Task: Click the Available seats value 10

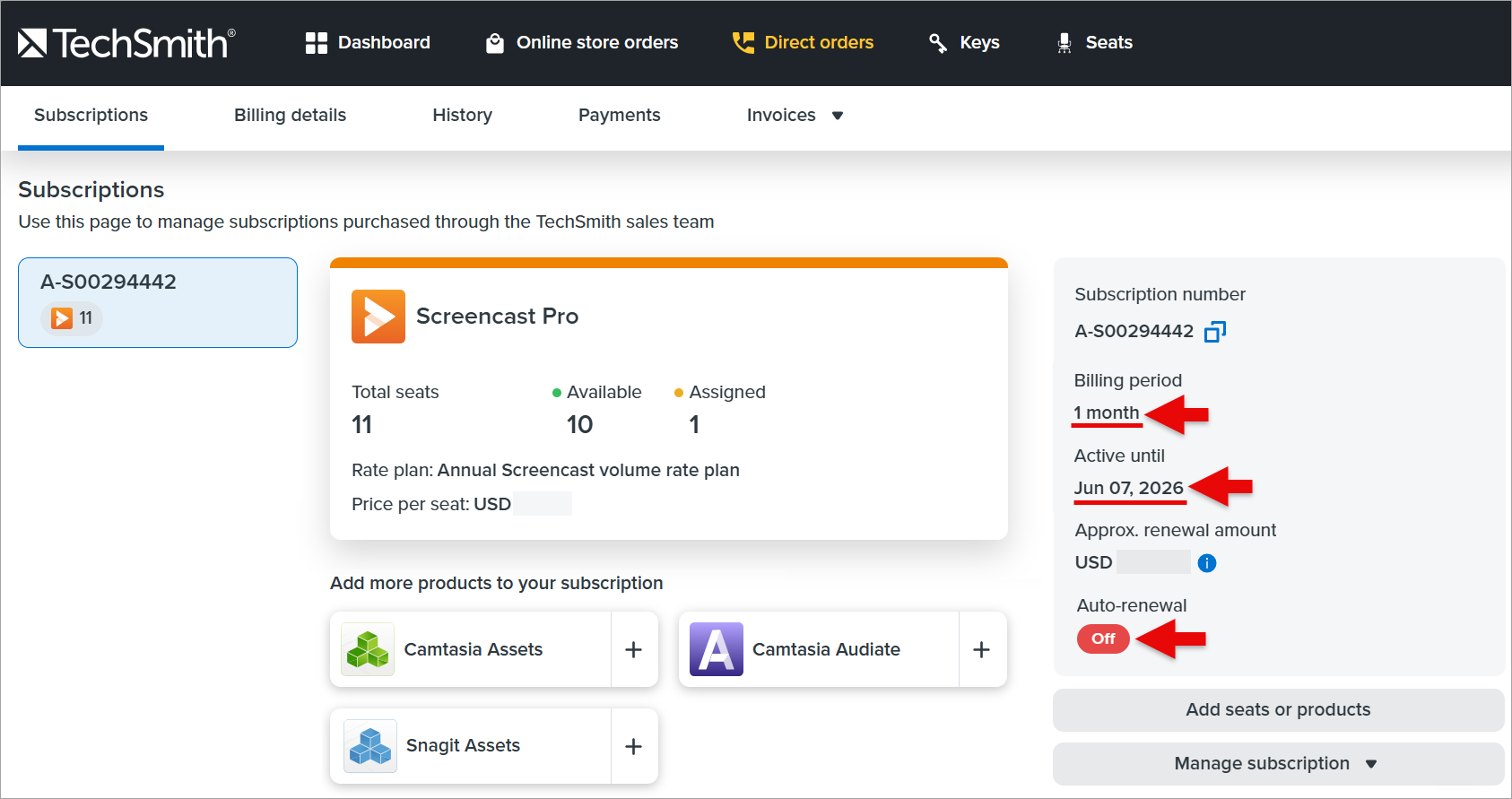Action: click(579, 425)
